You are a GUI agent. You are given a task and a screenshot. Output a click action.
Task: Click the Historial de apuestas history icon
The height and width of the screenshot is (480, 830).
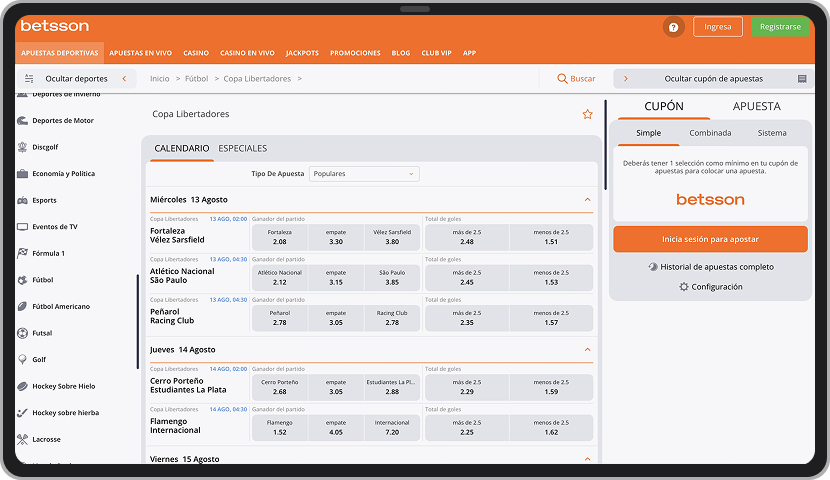click(x=653, y=267)
